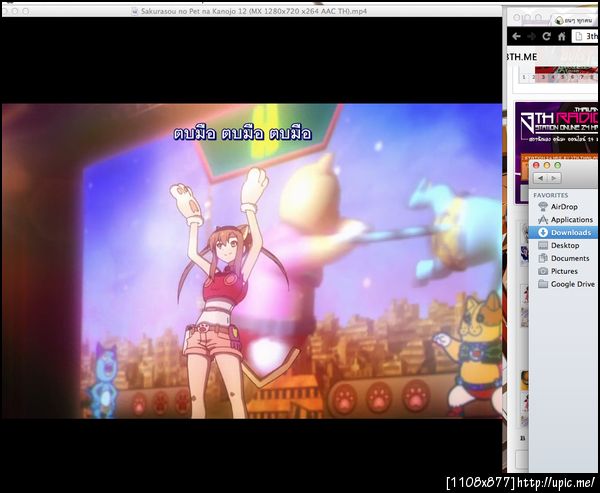Click the Desktop icon in sidebar
The image size is (600, 493).
coord(543,245)
